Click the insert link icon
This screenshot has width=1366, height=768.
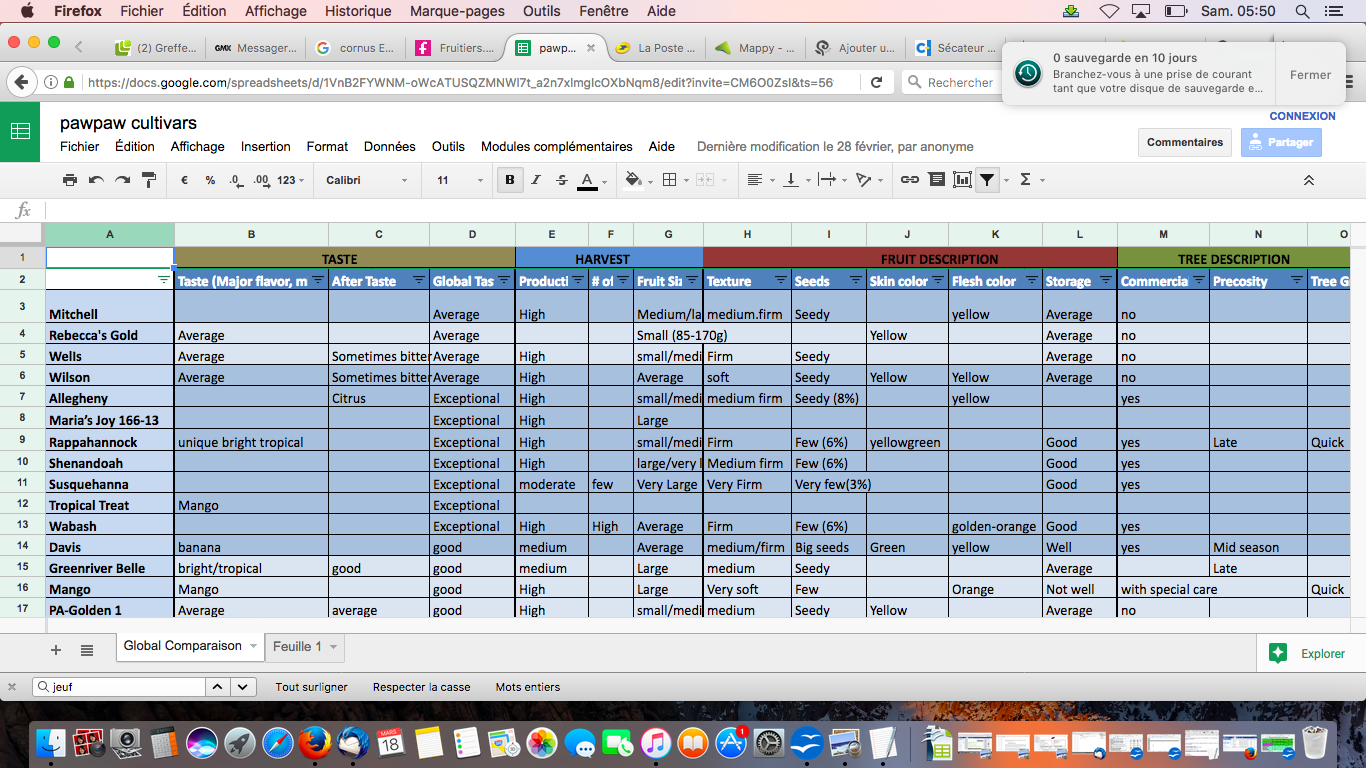tap(910, 180)
